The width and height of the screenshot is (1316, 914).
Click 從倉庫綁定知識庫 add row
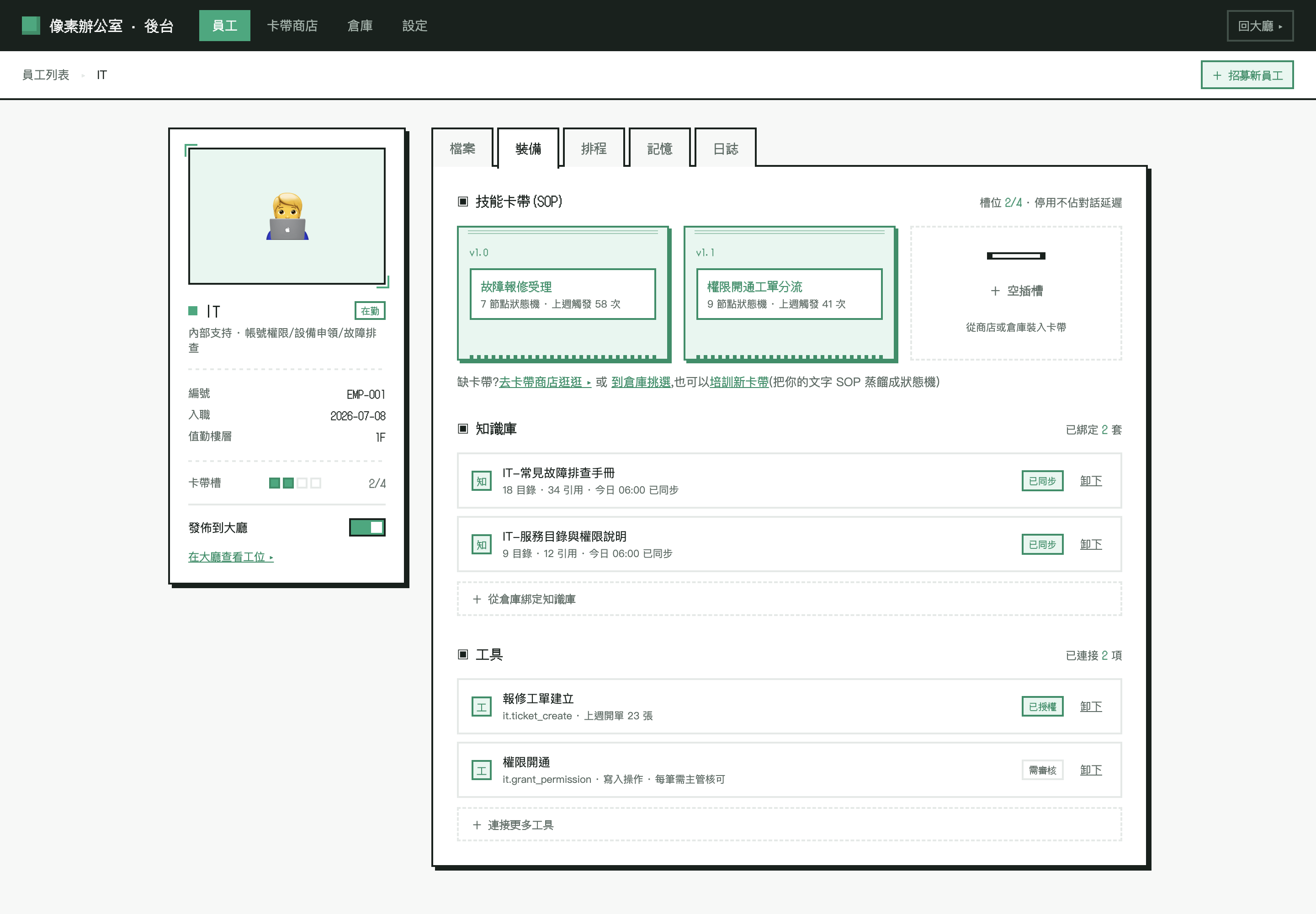(789, 599)
